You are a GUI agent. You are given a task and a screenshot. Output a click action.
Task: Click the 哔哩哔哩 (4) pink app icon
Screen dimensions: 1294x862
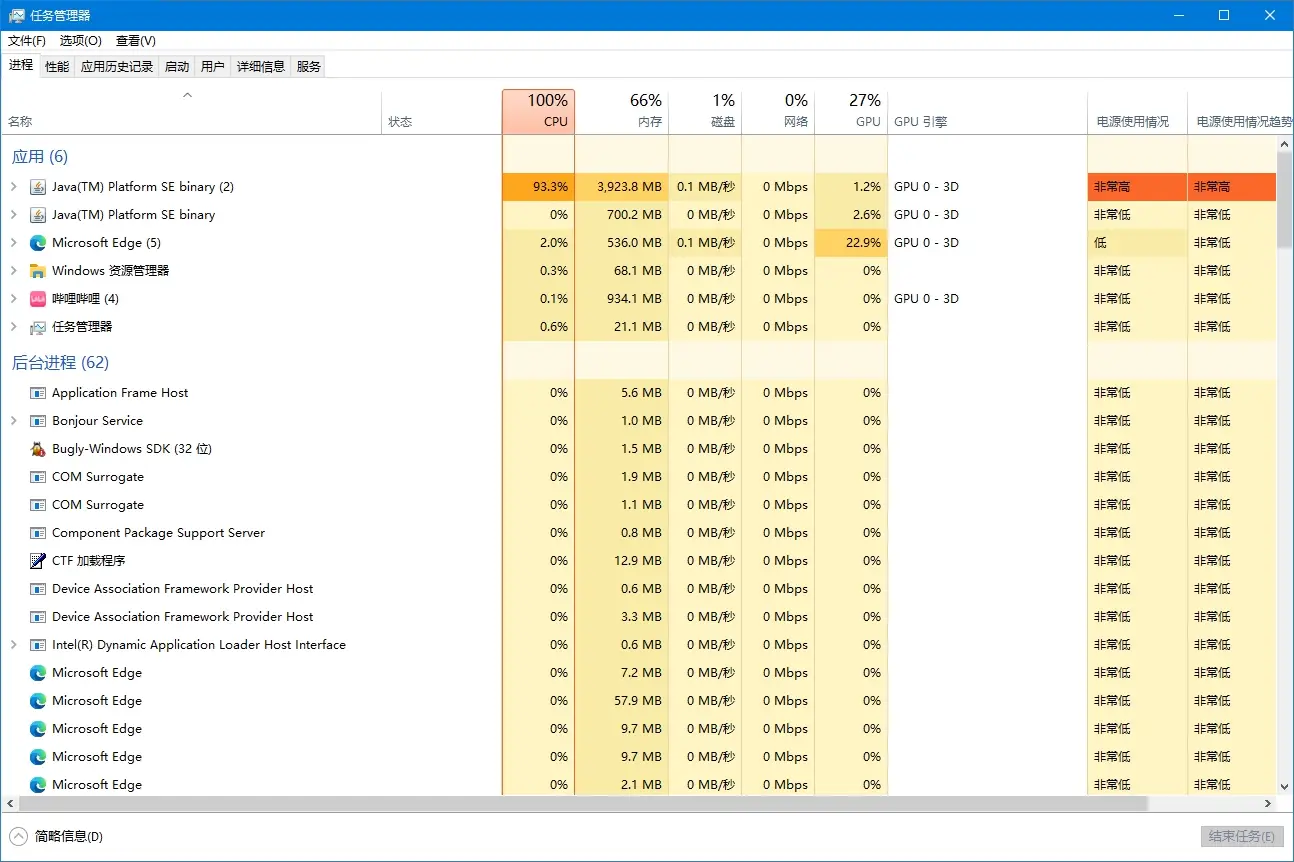[38, 299]
